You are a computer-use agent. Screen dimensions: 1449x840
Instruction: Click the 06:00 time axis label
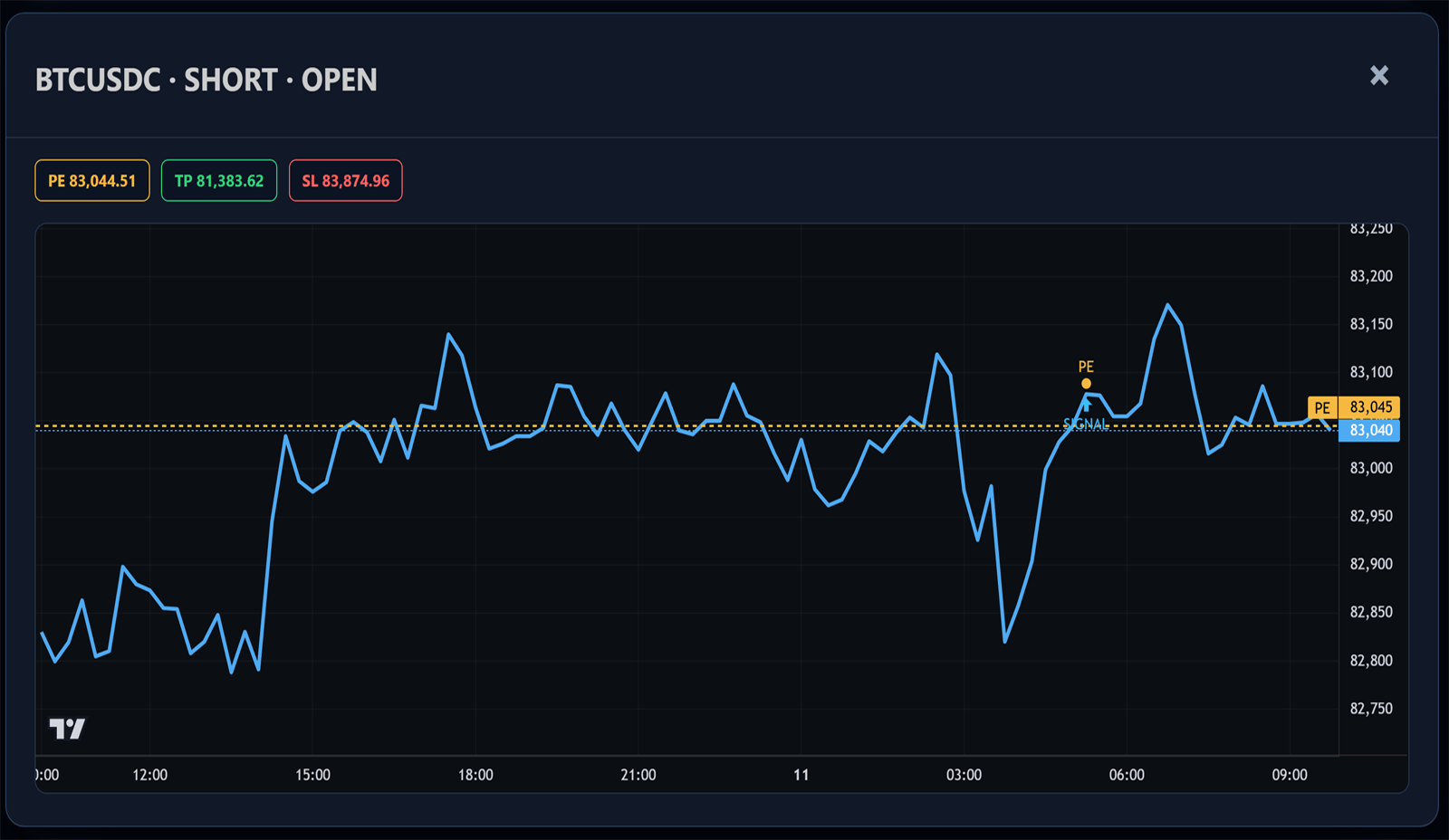point(1127,775)
